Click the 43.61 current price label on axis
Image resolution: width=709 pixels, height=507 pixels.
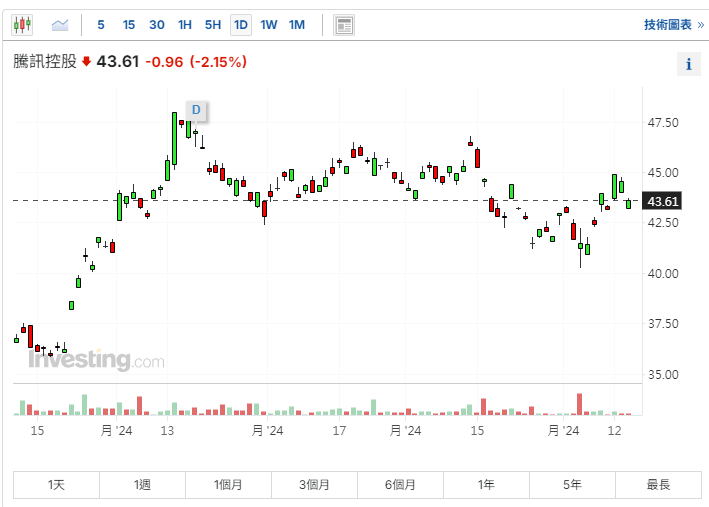[x=664, y=201]
